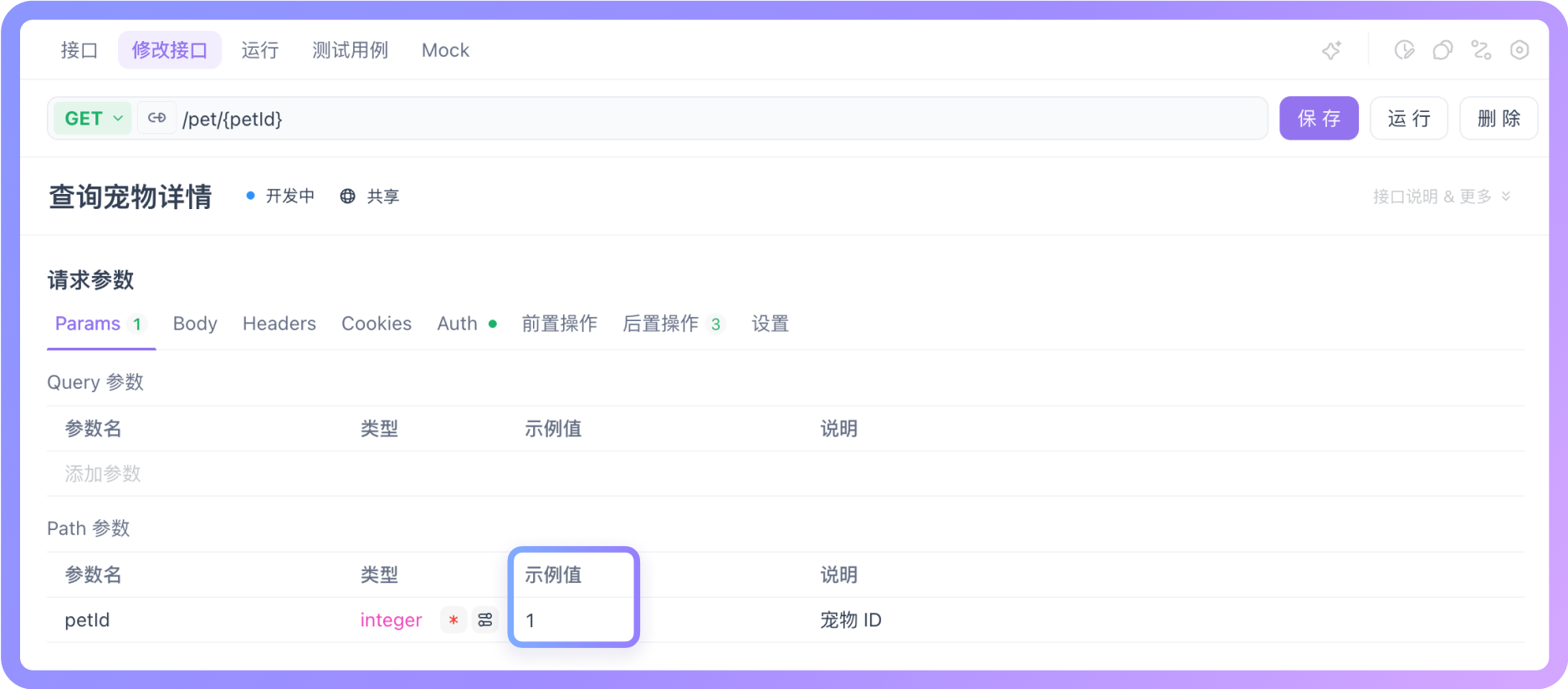The image size is (1568, 689).
Task: Click the /pet/{petId} URL field
Action: point(720,118)
